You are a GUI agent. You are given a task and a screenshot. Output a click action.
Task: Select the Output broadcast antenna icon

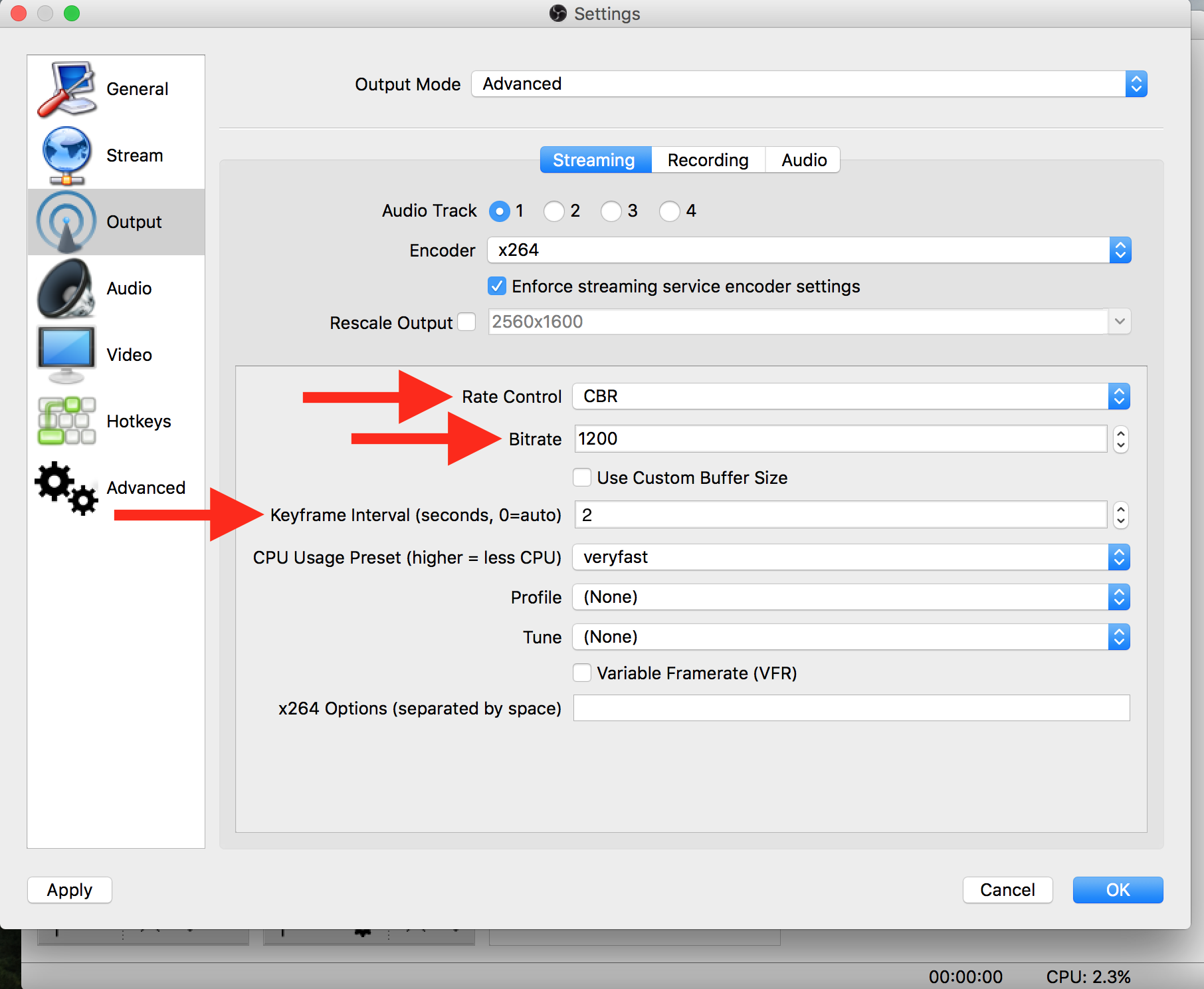pos(66,222)
